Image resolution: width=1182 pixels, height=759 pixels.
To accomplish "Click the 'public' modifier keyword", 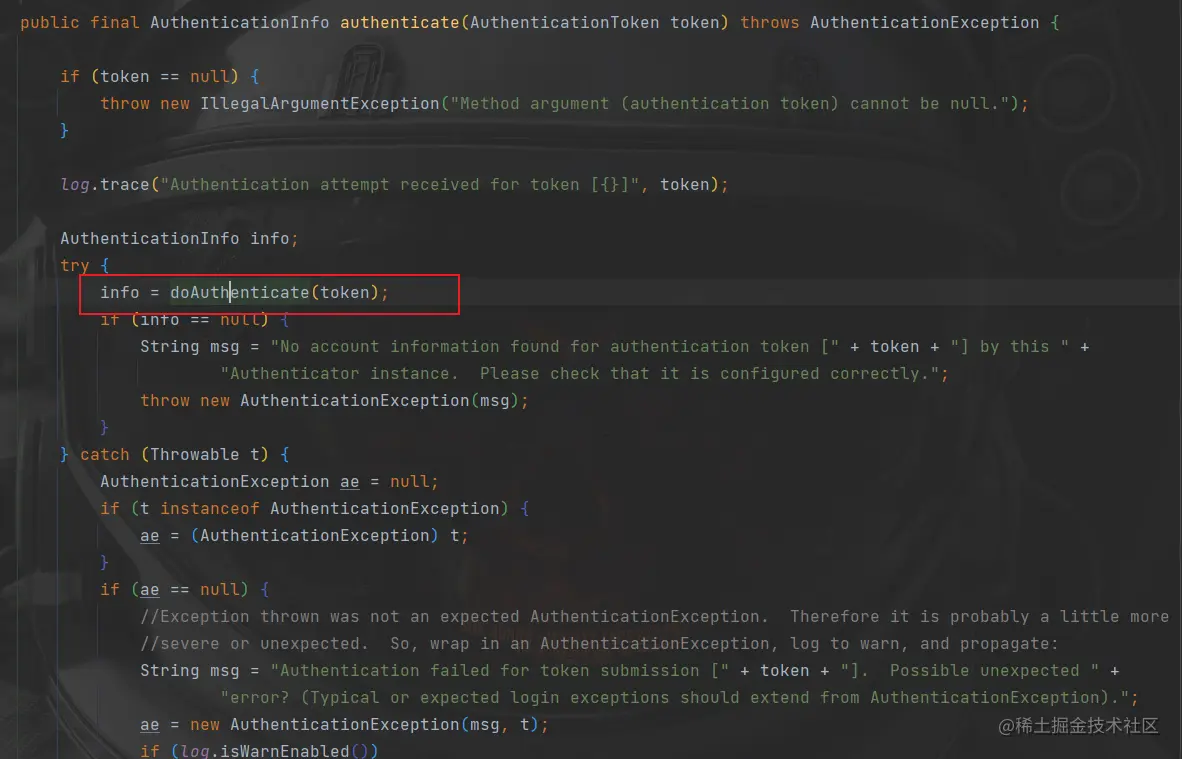I will [x=50, y=23].
